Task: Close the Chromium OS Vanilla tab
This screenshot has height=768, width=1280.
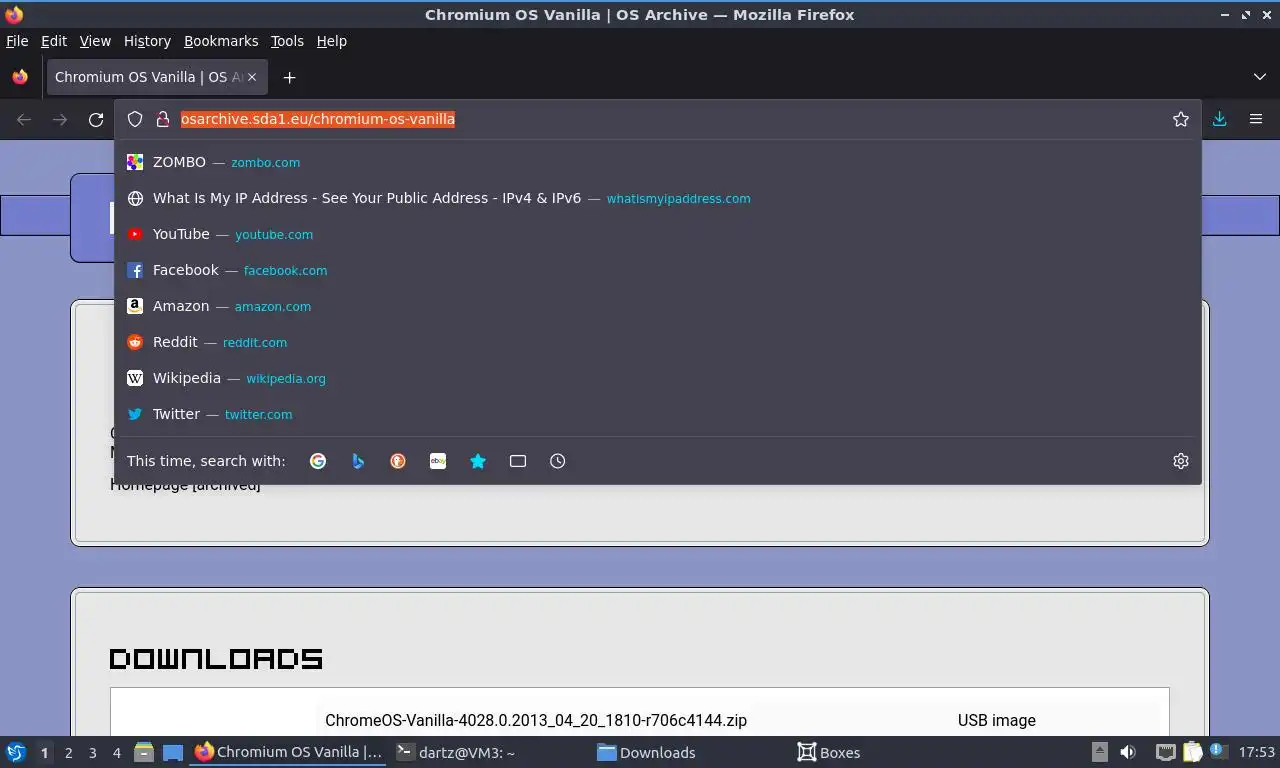Action: (x=252, y=77)
